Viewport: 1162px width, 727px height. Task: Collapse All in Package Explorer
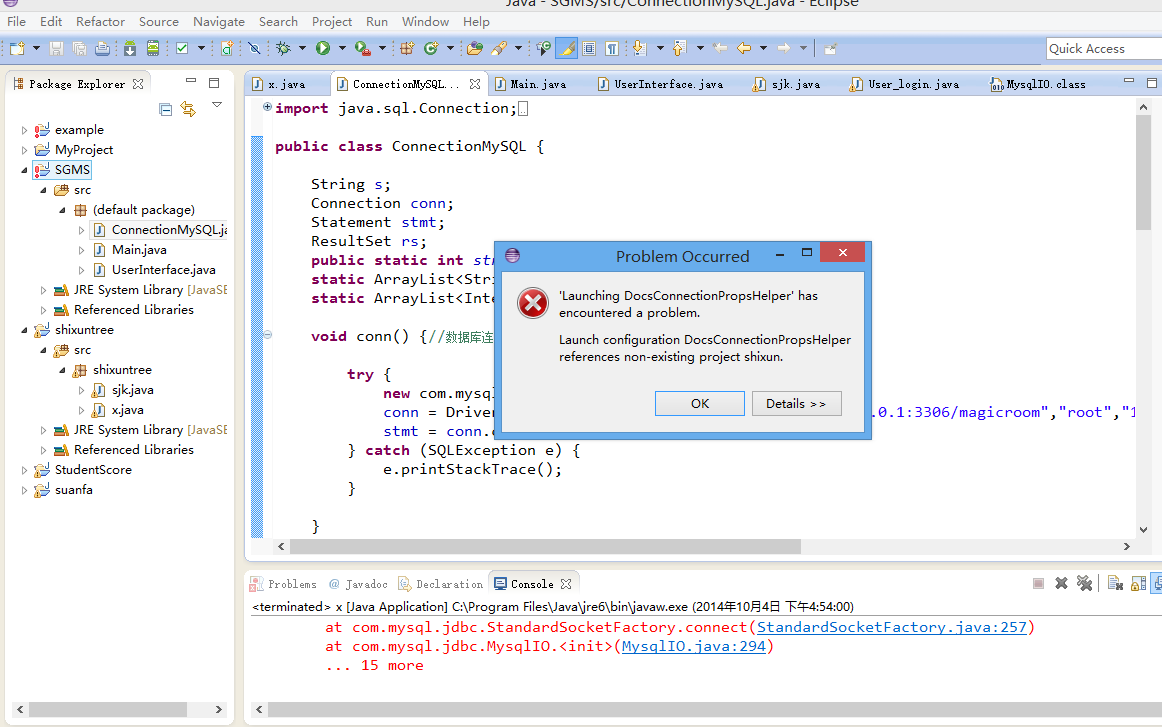(166, 109)
